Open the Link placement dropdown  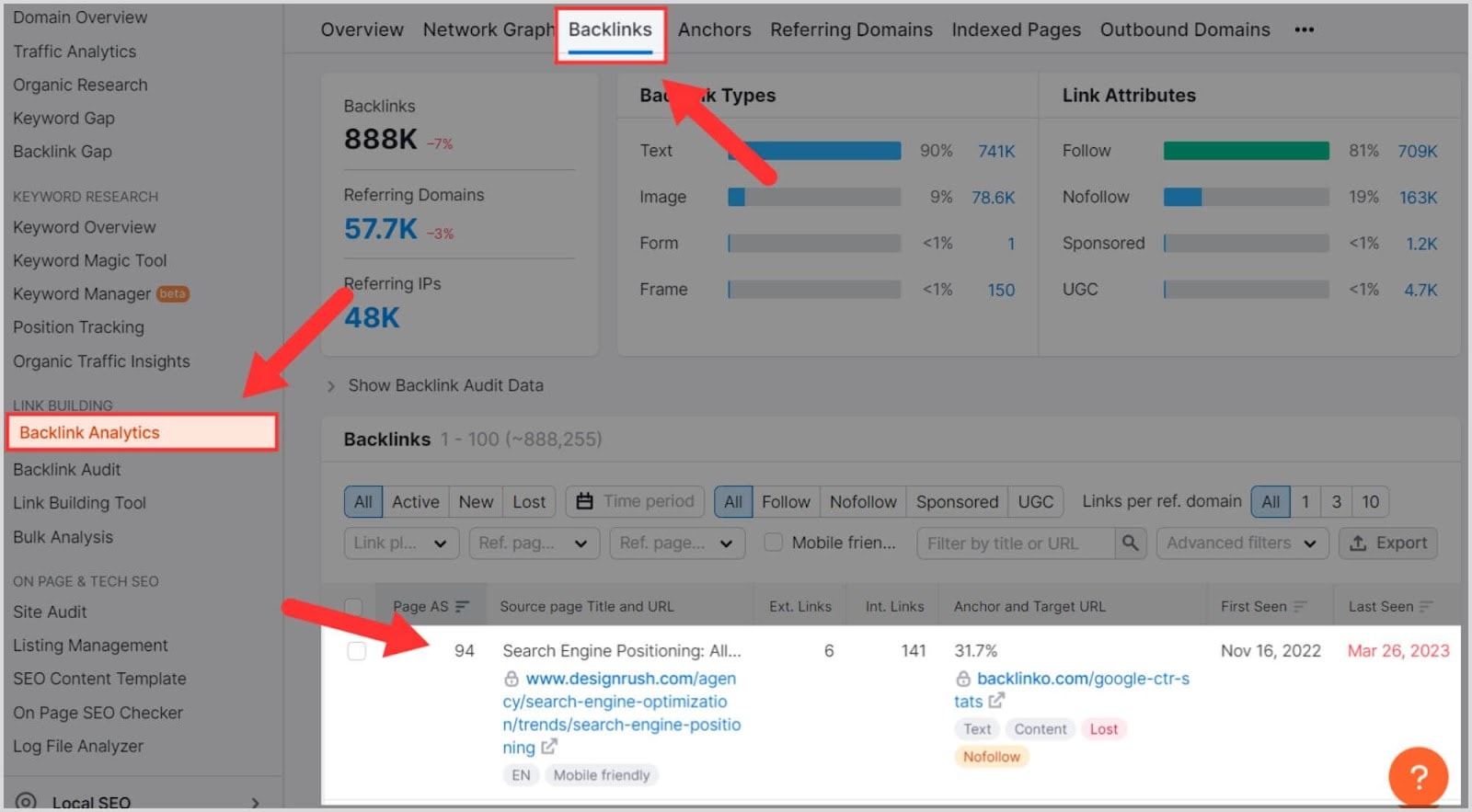coord(400,543)
